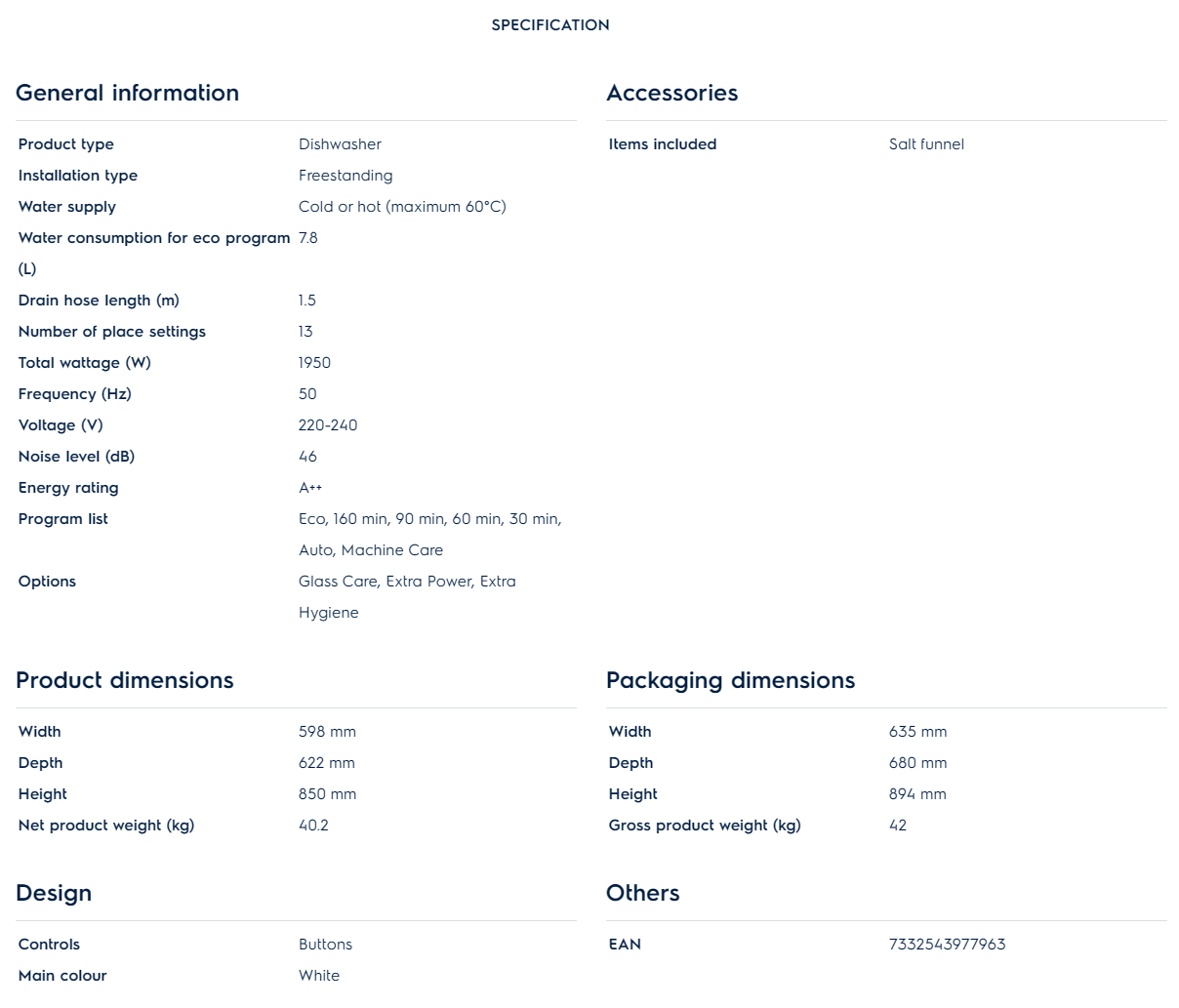Click the Total wattage value 1950
This screenshot has width=1179, height=1008.
coord(314,363)
